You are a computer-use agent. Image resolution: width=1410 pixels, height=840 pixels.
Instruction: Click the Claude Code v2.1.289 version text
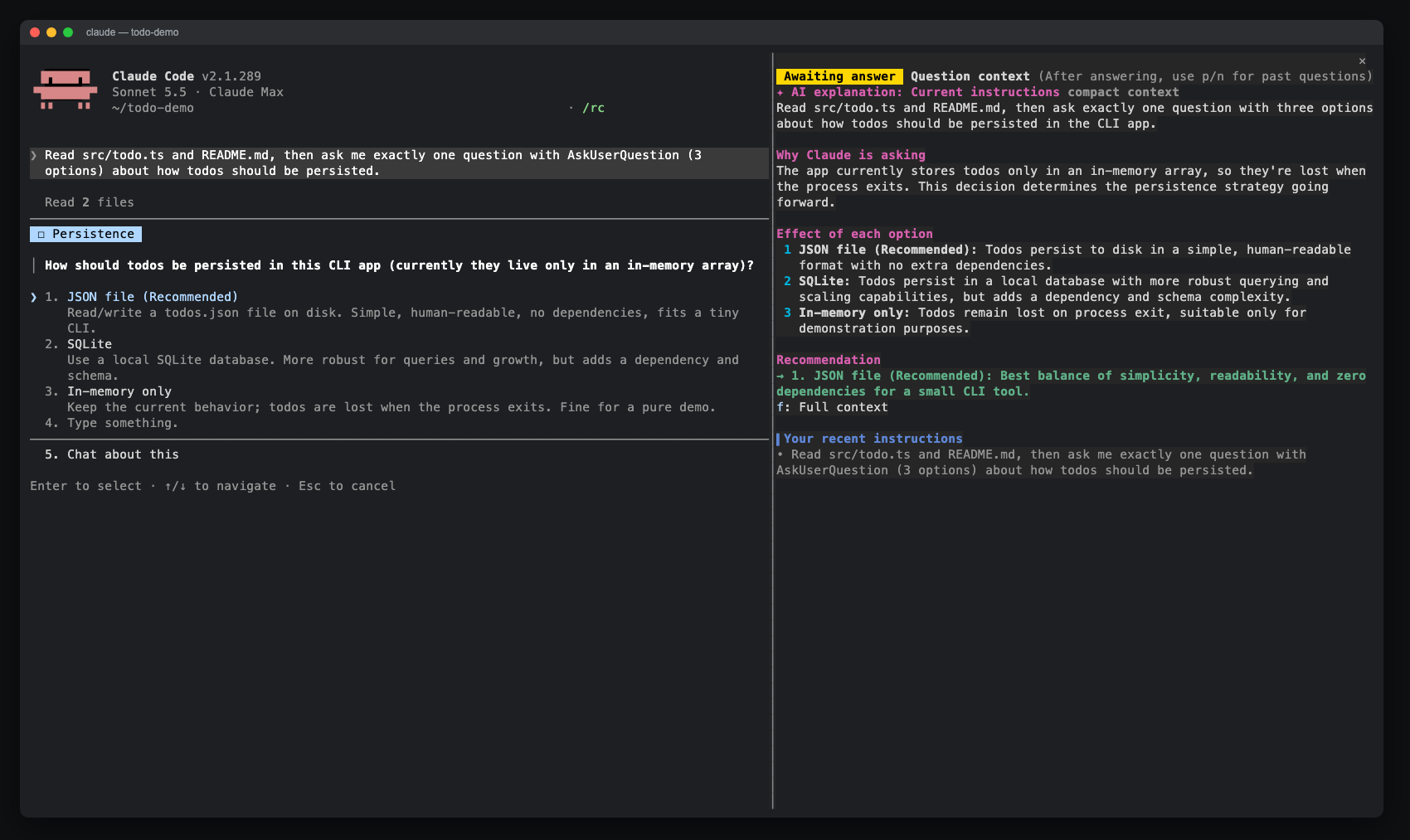[x=187, y=76]
